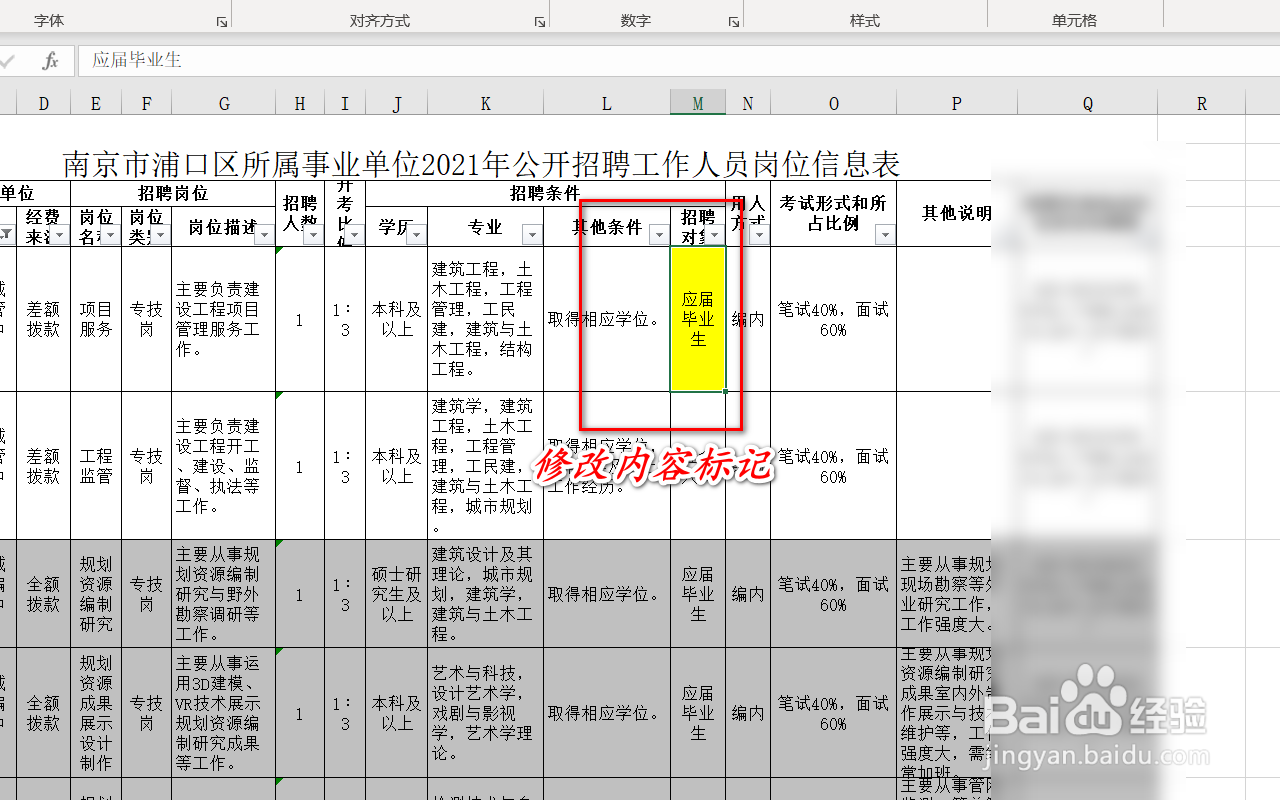Click the confirm checkmark in formula bar
The image size is (1280, 800).
(7, 61)
